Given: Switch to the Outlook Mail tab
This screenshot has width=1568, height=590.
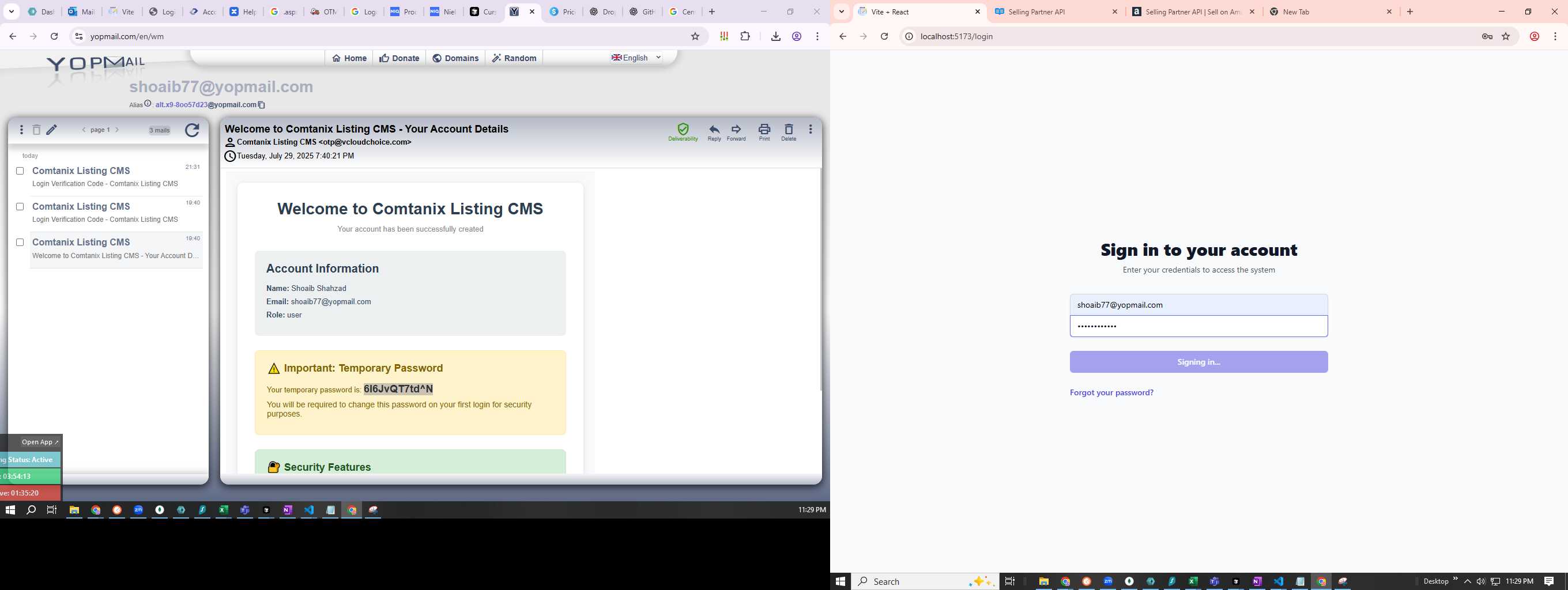Looking at the screenshot, I should [x=81, y=12].
